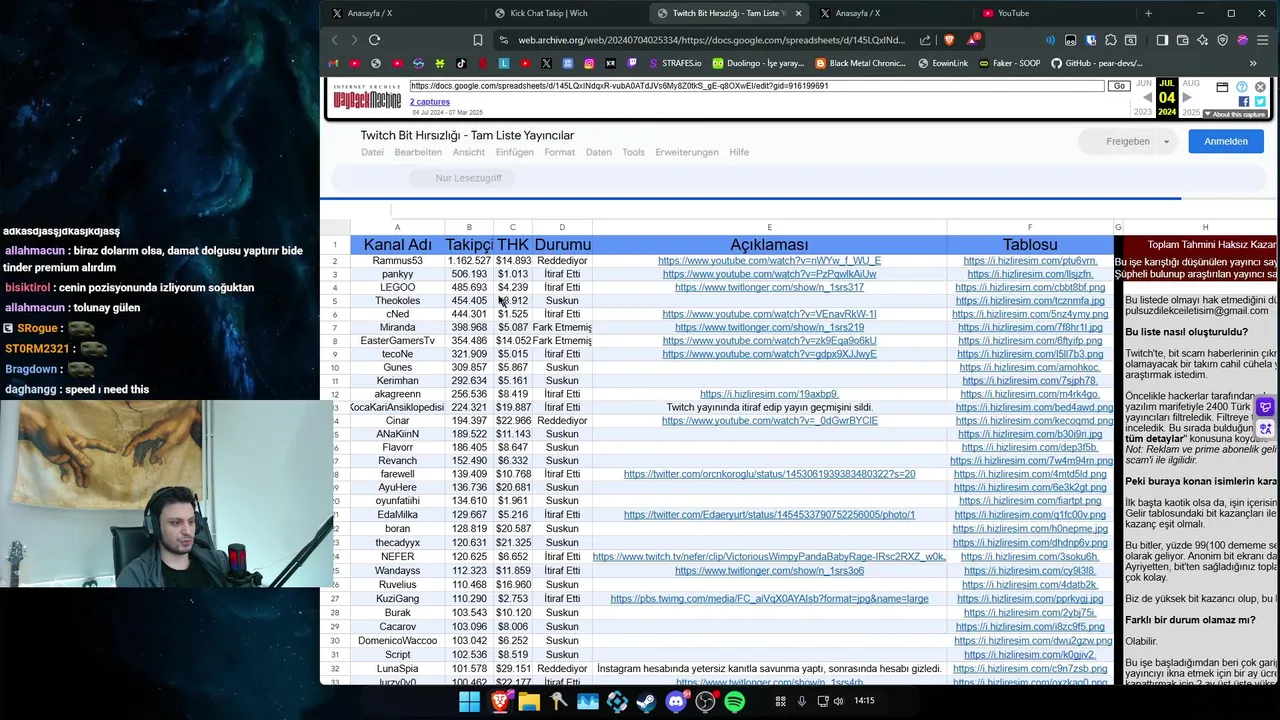Open Discord from the taskbar
1280x720 pixels.
point(676,701)
